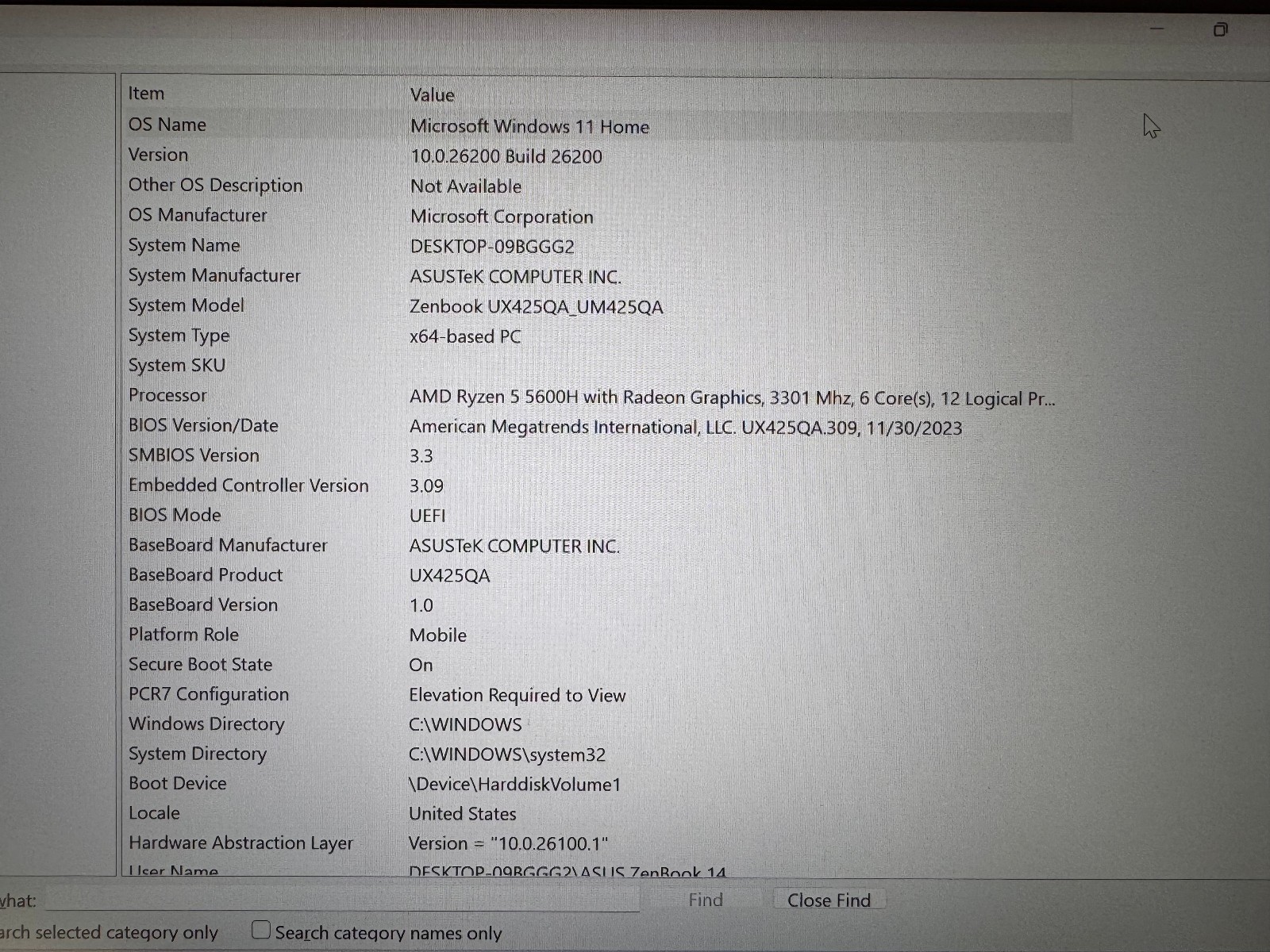
Task: Click the 3.09 controller version value
Action: coord(426,486)
